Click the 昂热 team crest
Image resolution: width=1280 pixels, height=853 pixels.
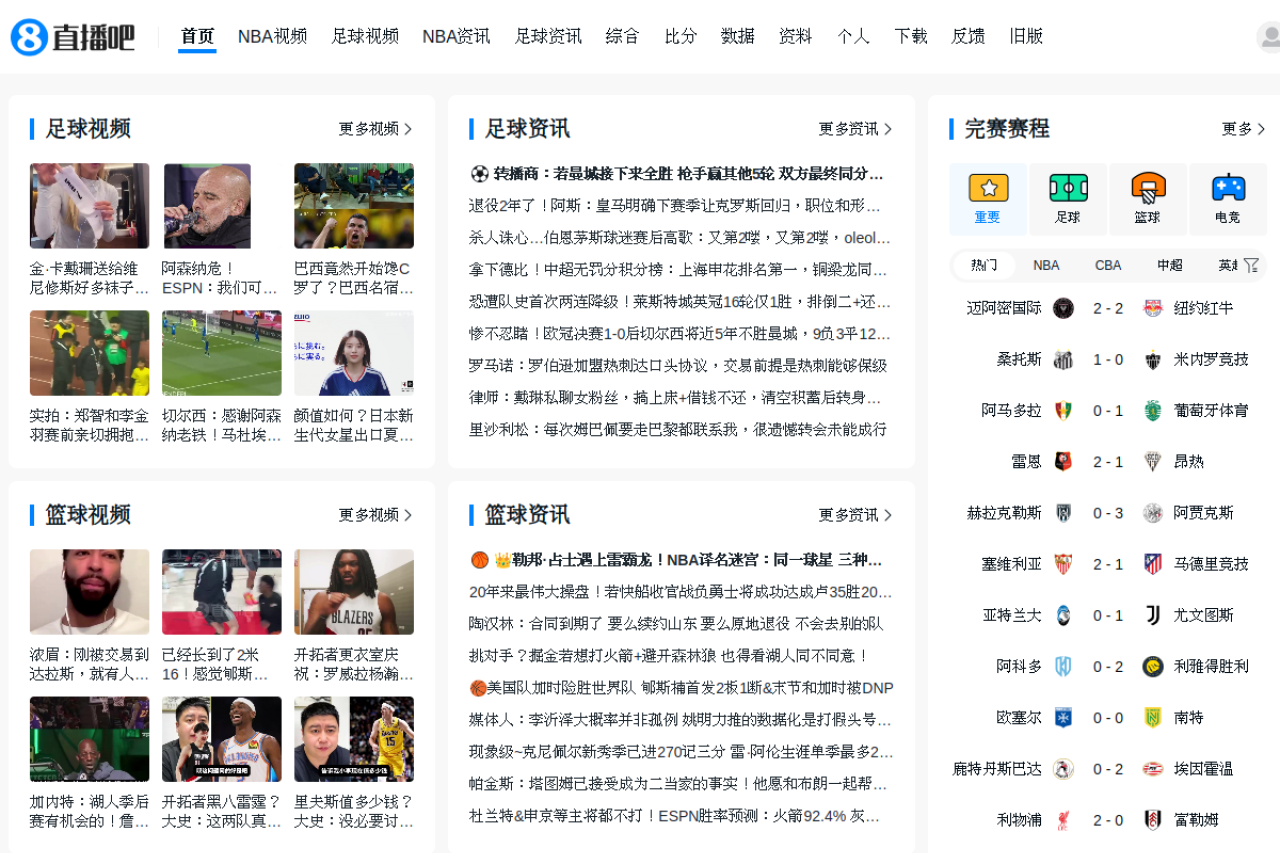1153,462
